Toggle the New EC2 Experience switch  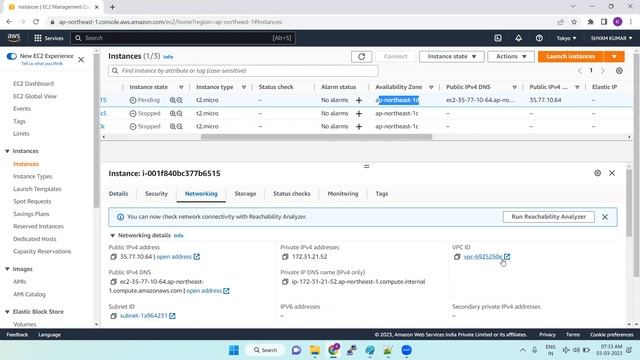coord(11,56)
